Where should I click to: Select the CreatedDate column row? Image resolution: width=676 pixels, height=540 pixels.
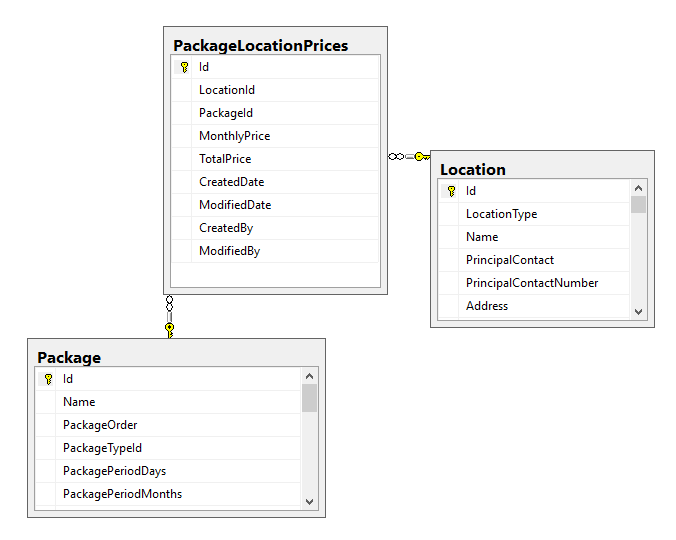point(275,182)
